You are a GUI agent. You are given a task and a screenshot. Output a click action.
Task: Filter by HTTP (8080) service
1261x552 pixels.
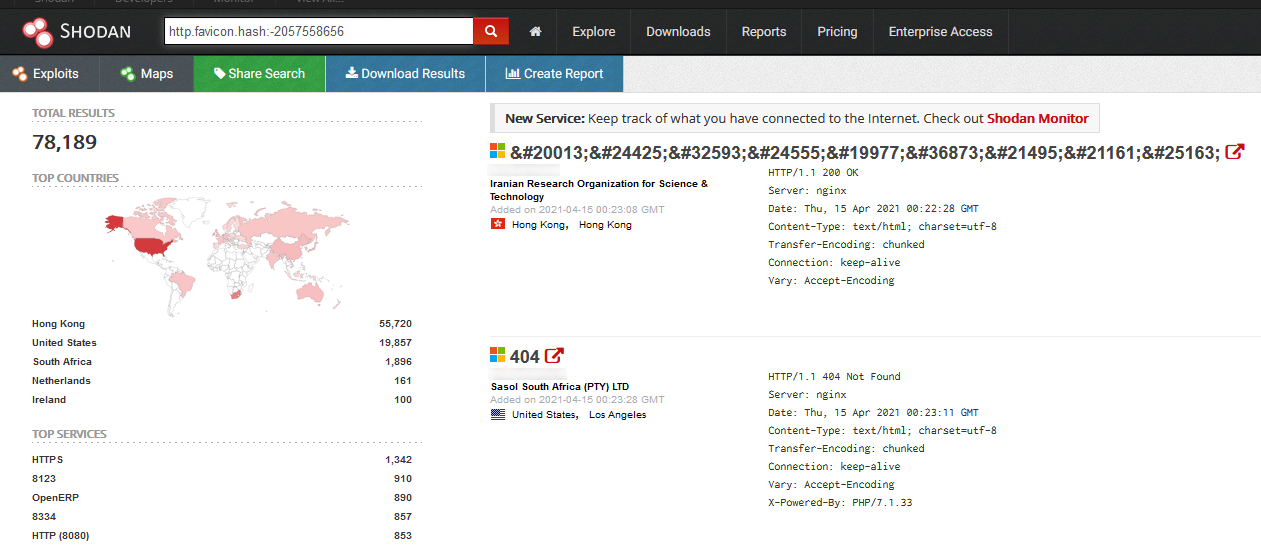61,536
